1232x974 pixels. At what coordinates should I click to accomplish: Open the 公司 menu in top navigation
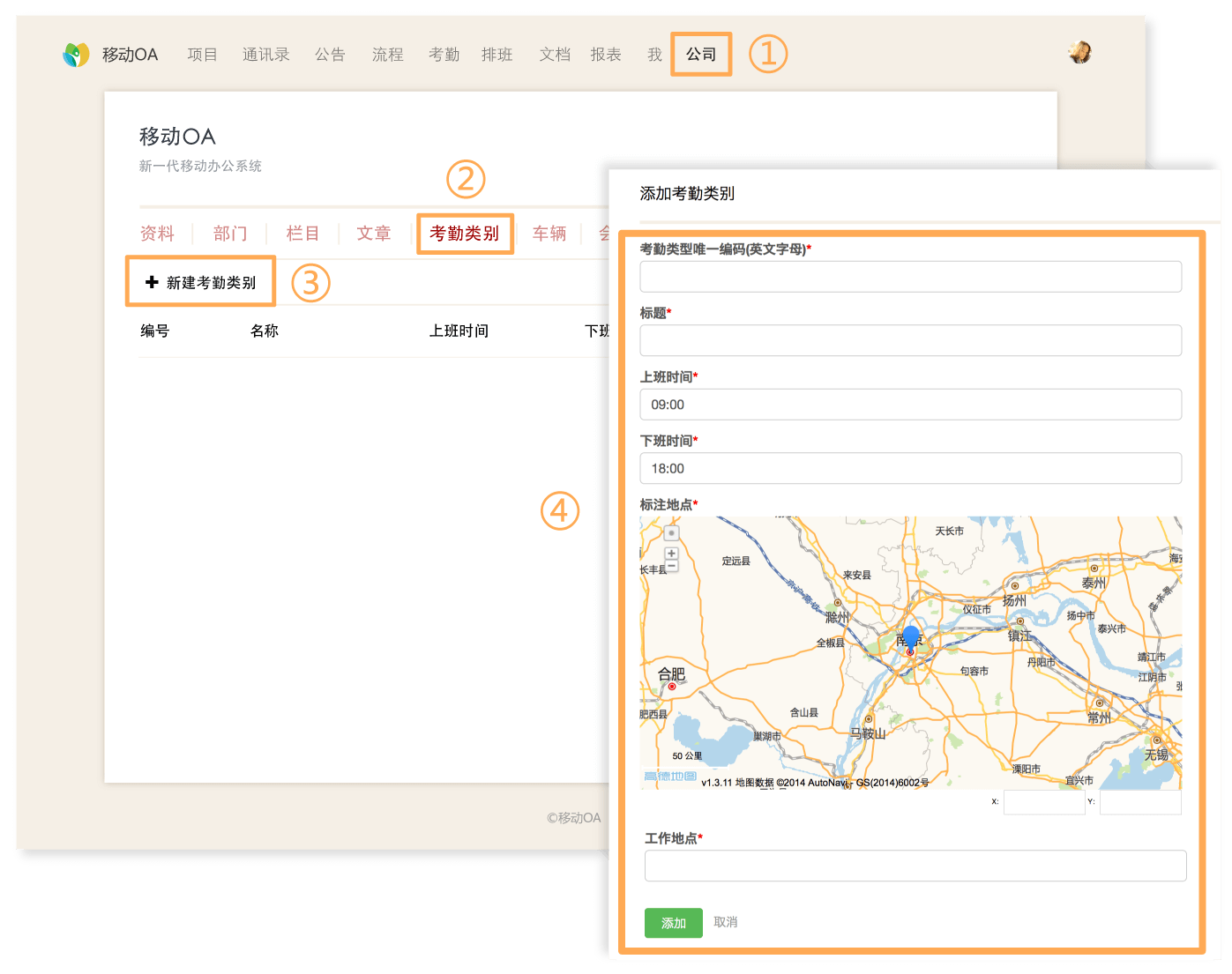point(701,55)
